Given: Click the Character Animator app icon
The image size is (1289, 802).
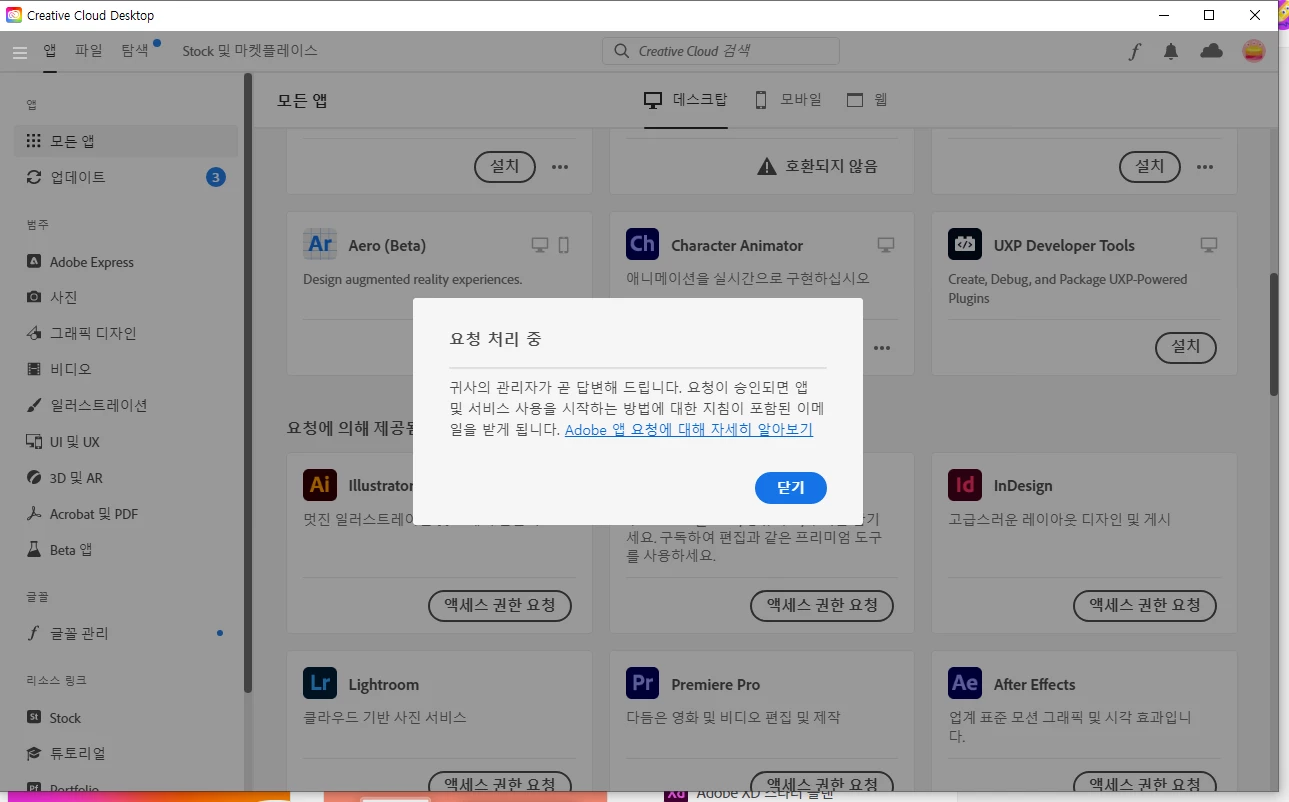Looking at the screenshot, I should tap(642, 244).
